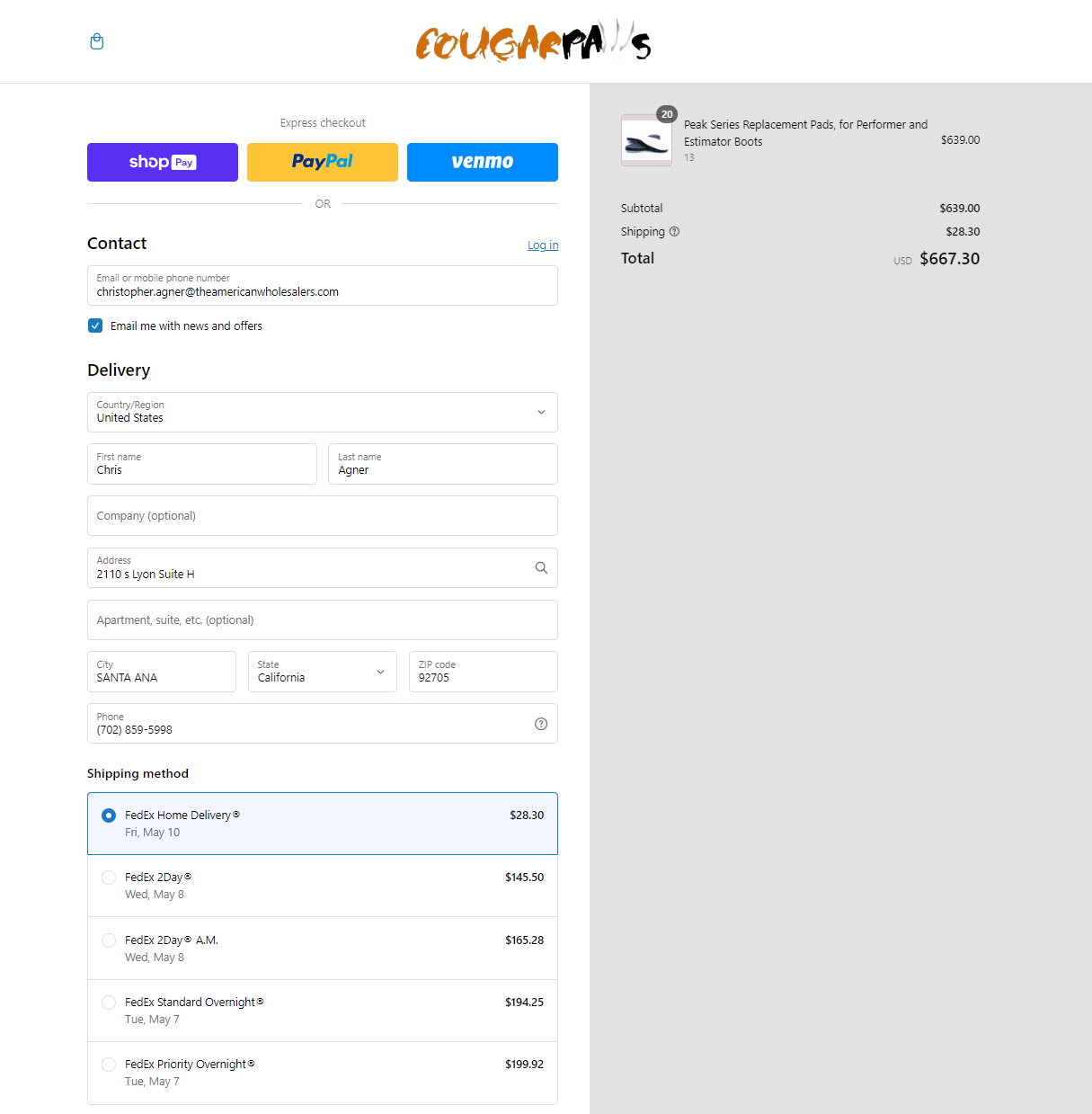The image size is (1092, 1114).
Task: Click the $199.92 Priority Overnight price
Action: tap(524, 1065)
